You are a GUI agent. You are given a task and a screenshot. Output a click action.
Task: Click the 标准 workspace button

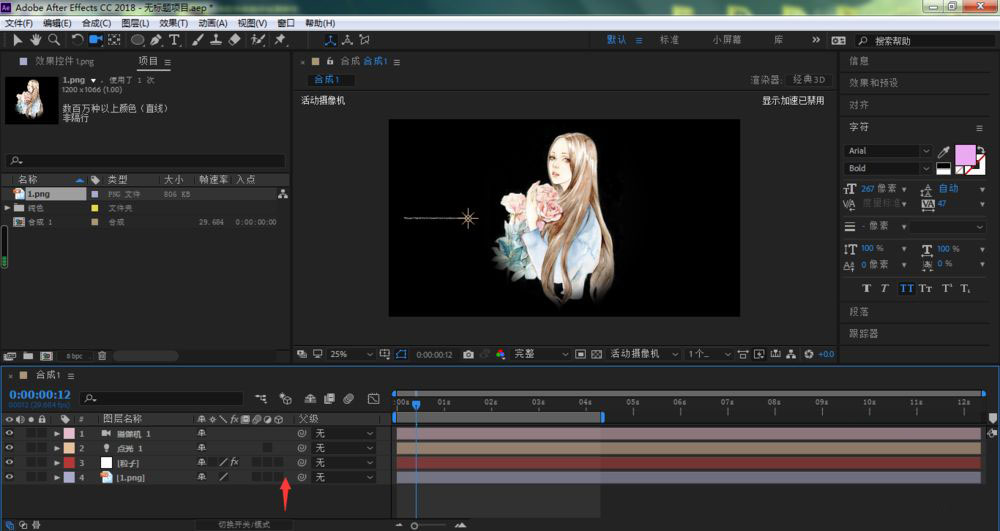pyautogui.click(x=669, y=40)
